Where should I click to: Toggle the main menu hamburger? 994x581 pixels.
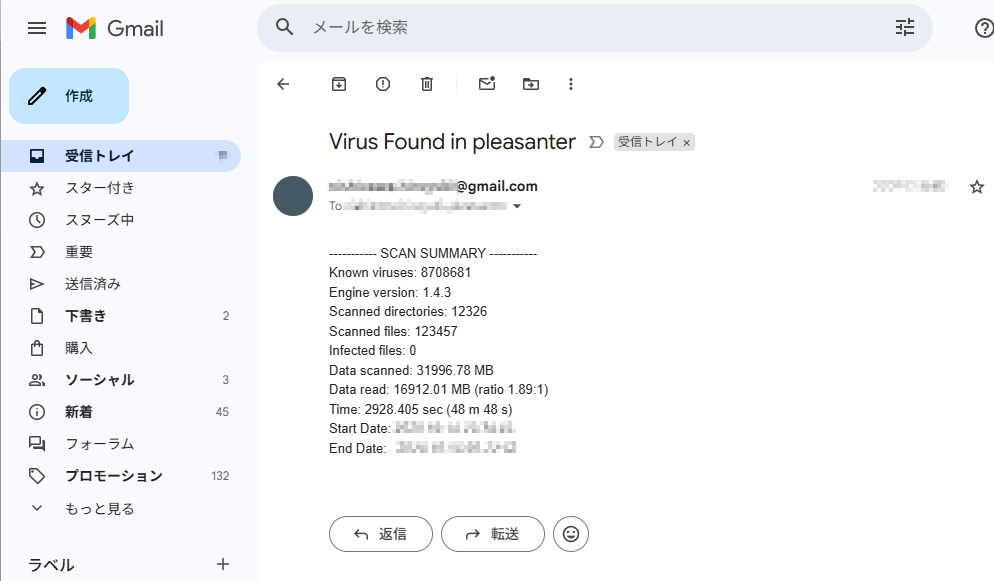click(x=37, y=28)
